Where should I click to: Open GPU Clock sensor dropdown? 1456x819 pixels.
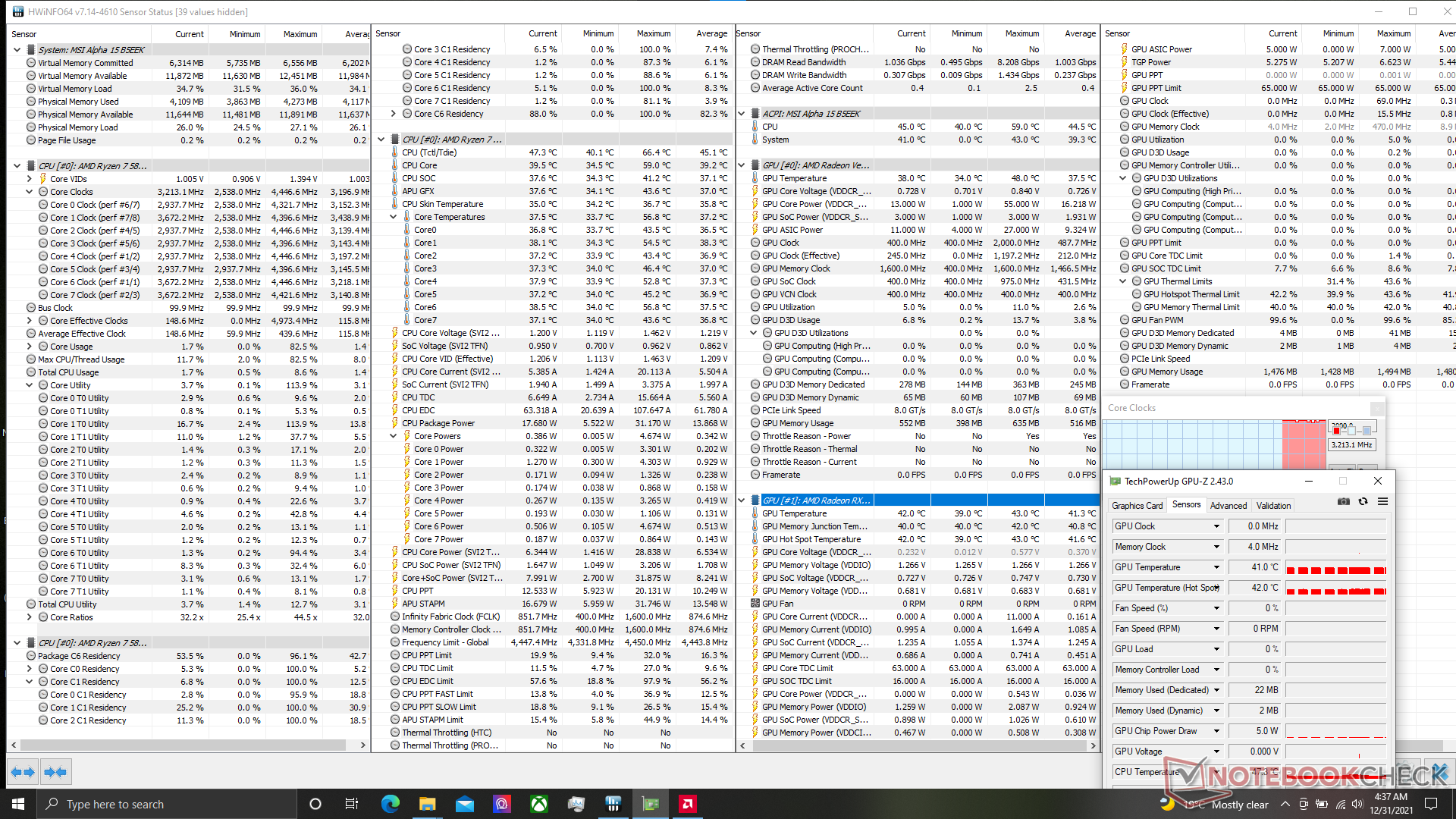coord(1216,526)
